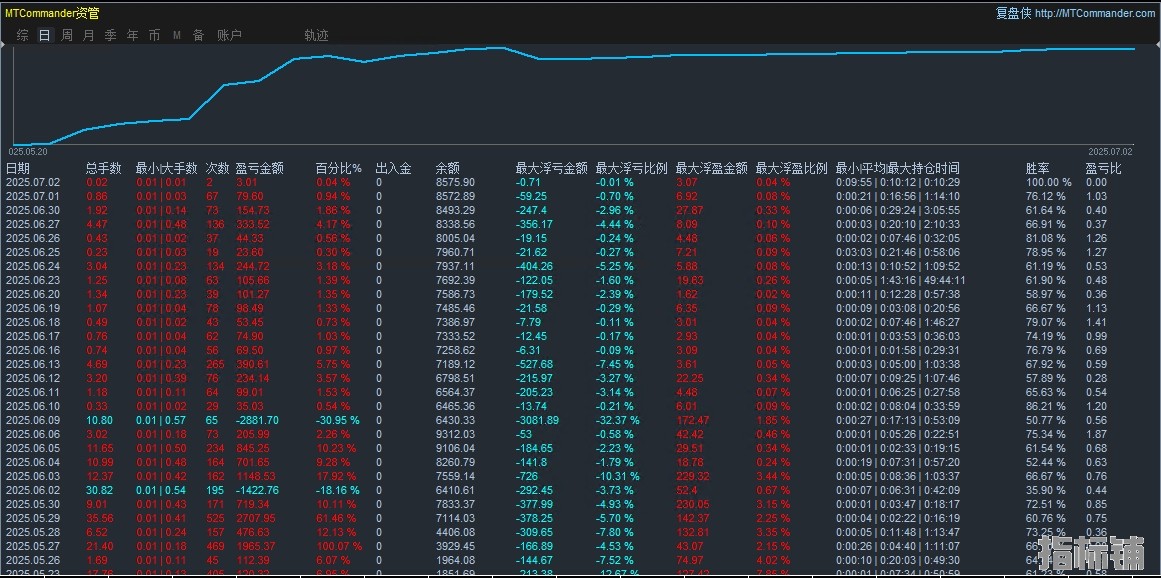
Task: Click the profit amount 2707.95
Action: pos(255,518)
